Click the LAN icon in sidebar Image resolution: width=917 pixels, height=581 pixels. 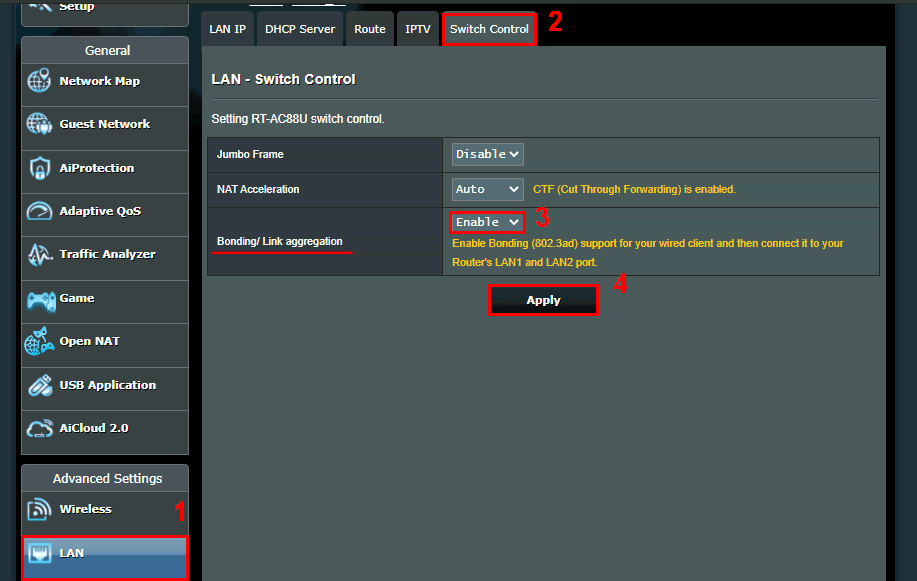40,553
